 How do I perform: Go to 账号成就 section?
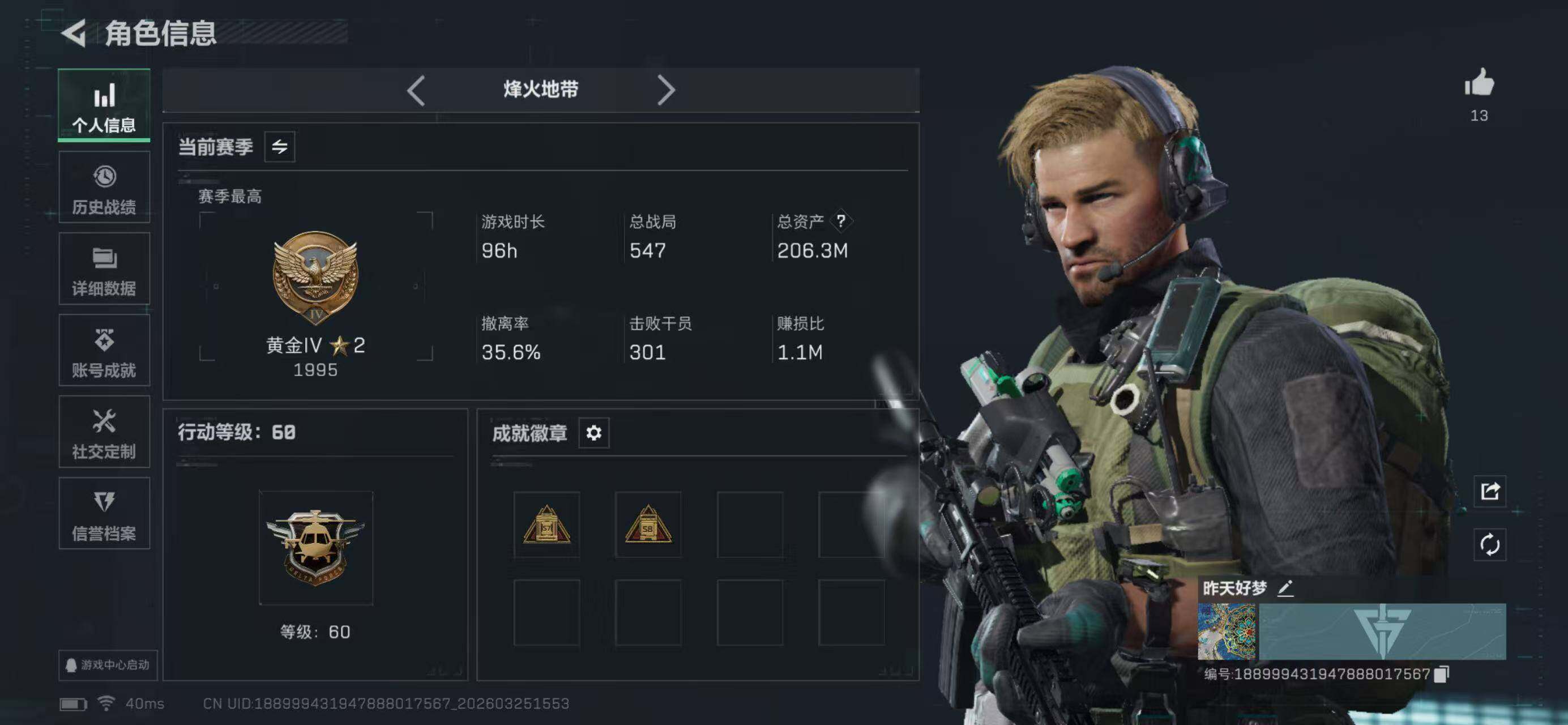(104, 351)
